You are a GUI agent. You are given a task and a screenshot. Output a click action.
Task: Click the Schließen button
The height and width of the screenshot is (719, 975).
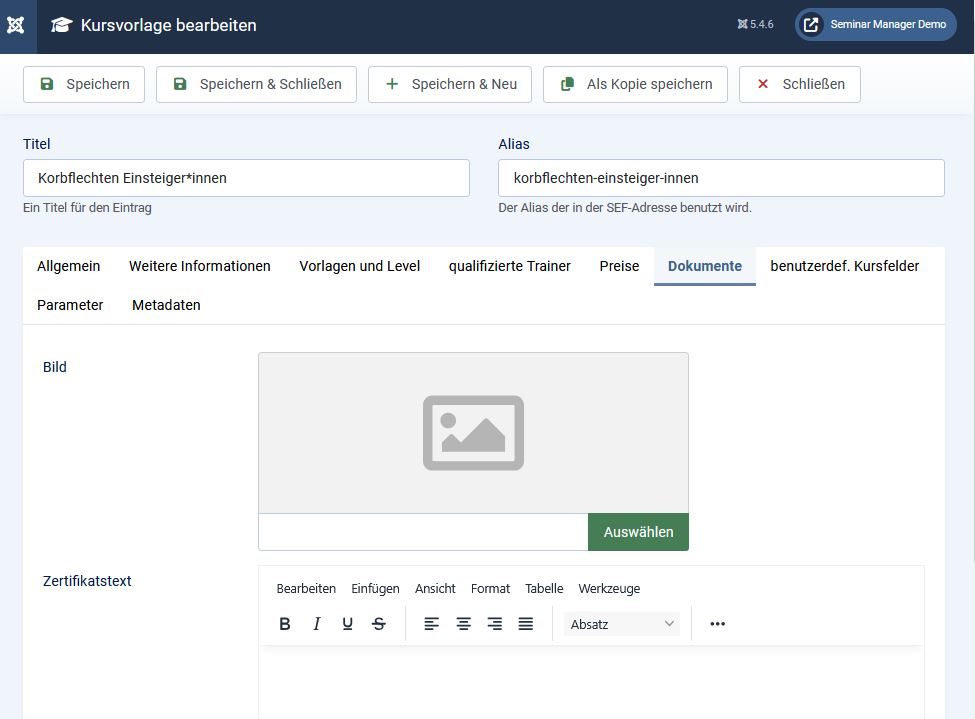[x=800, y=84]
